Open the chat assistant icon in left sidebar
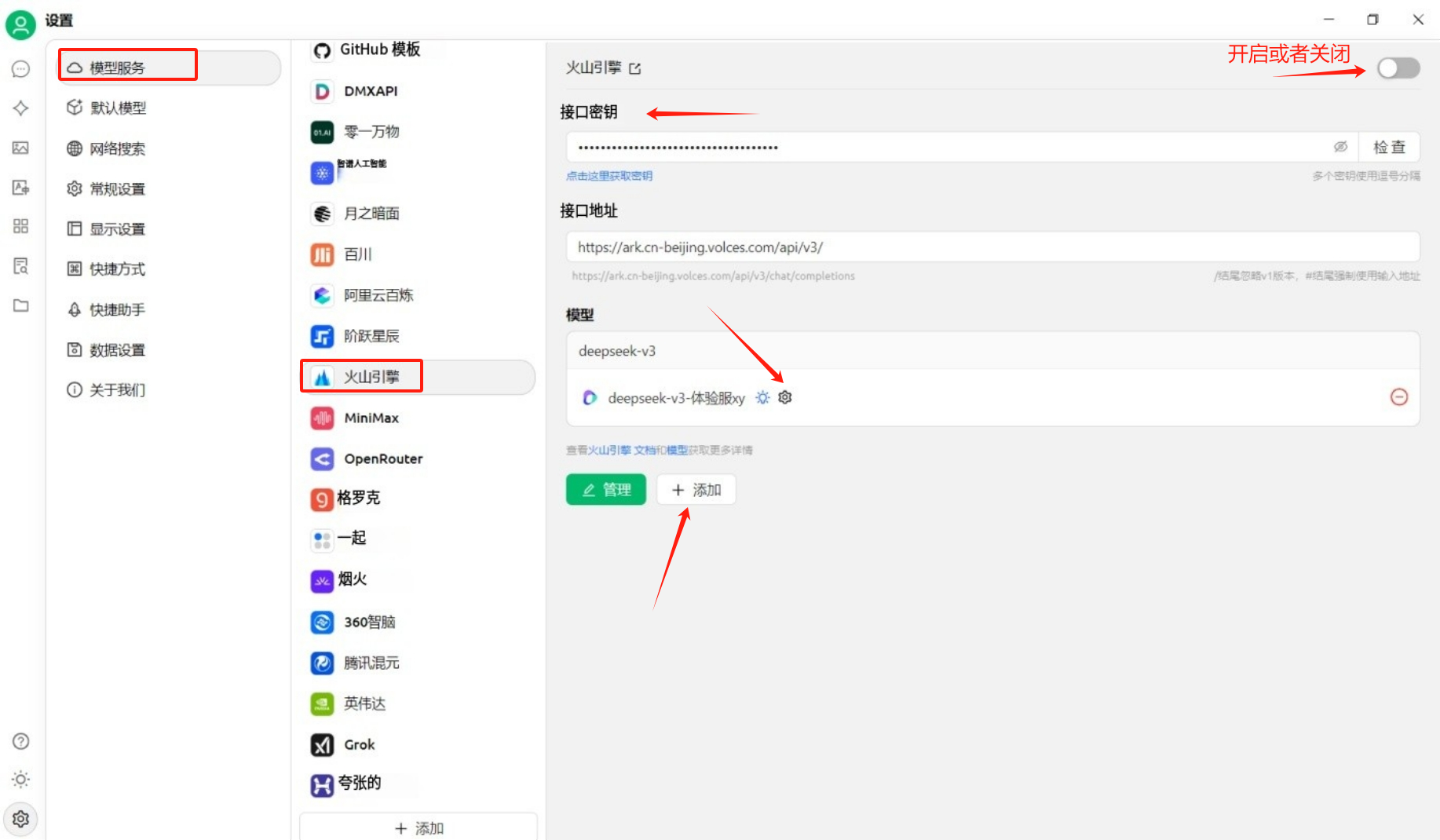Viewport: 1440px width, 840px height. coord(20,69)
